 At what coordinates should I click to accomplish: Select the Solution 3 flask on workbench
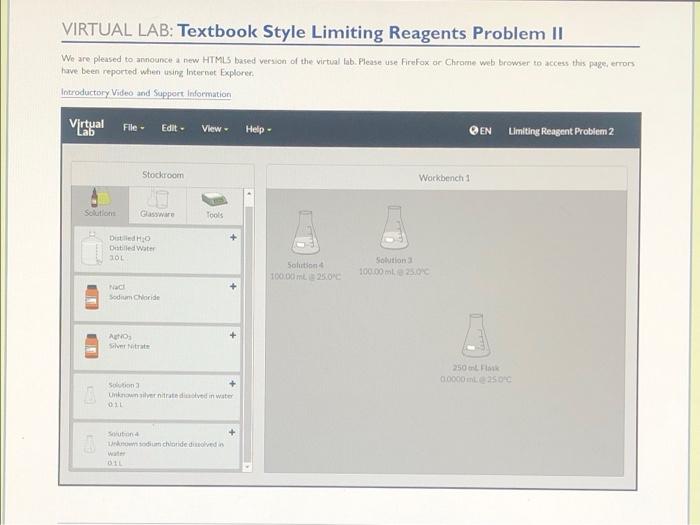[394, 228]
